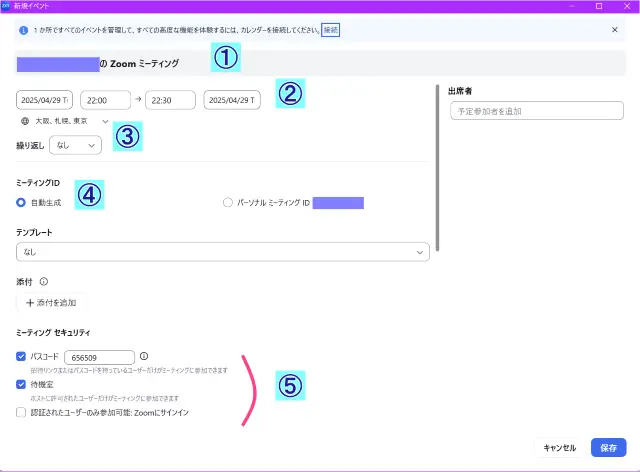
Task: Select 自動生成 meeting ID option
Action: pyautogui.click(x=21, y=203)
